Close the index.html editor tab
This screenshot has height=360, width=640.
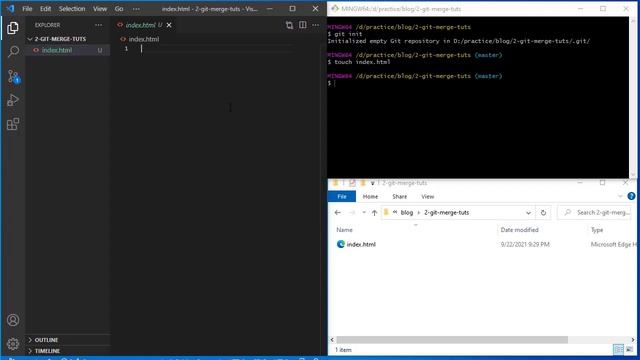pyautogui.click(x=169, y=25)
